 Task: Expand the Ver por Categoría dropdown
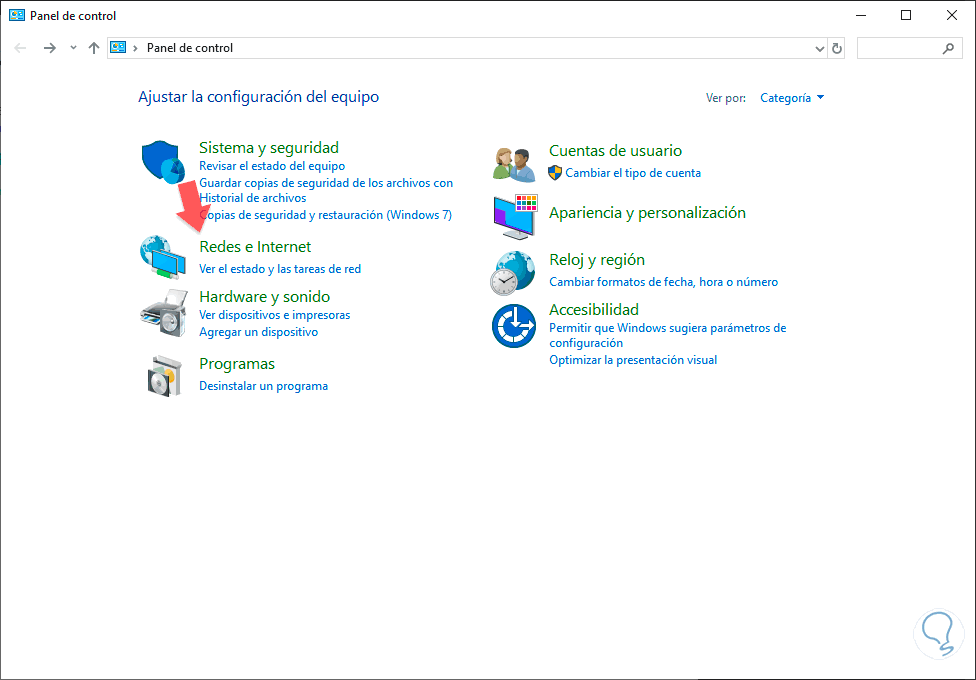792,98
